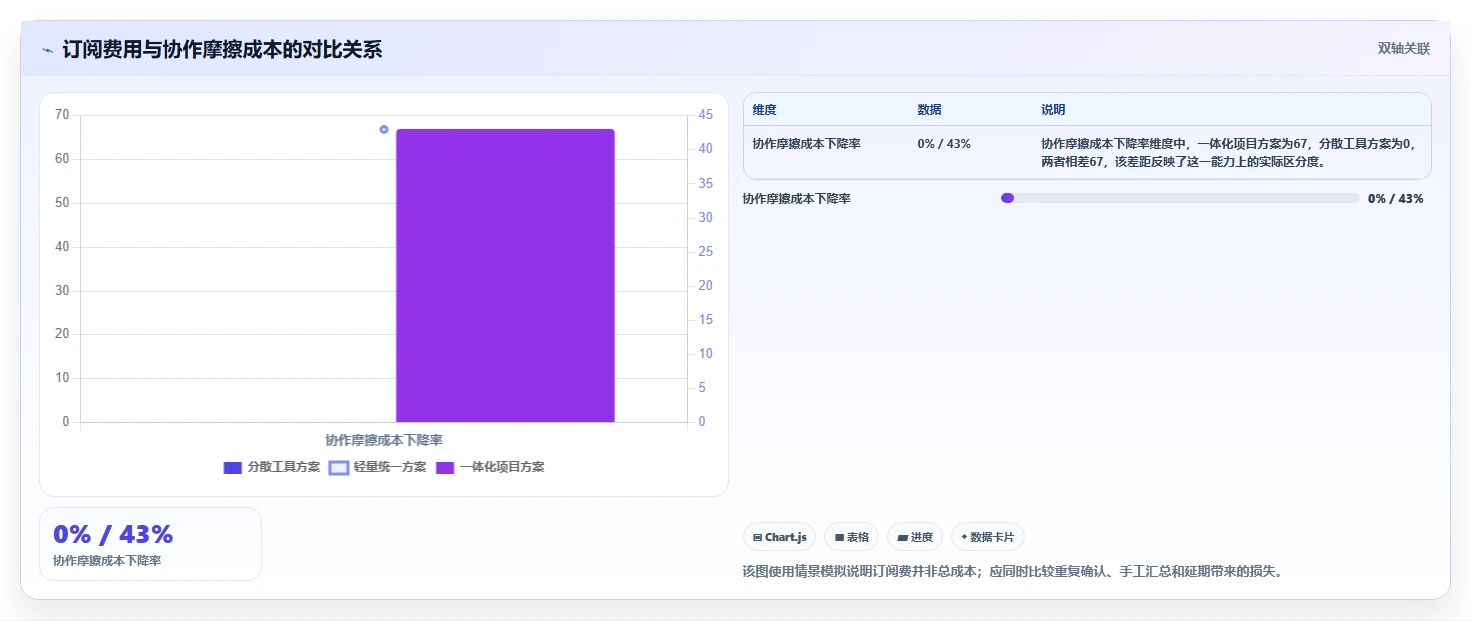Click the 0% / 43% value beside progress bar

tap(1396, 199)
